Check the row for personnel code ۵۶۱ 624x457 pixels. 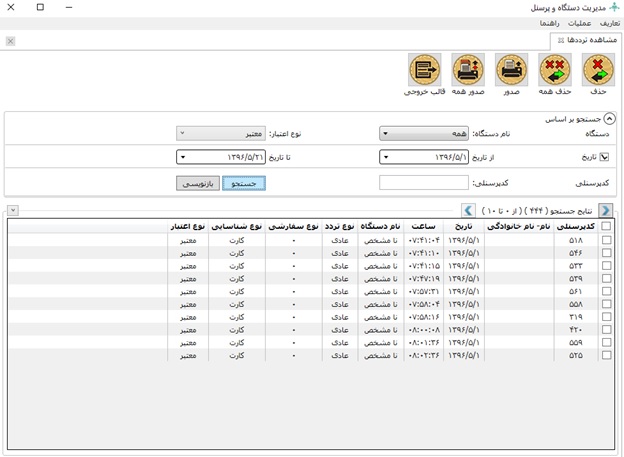tap(606, 291)
